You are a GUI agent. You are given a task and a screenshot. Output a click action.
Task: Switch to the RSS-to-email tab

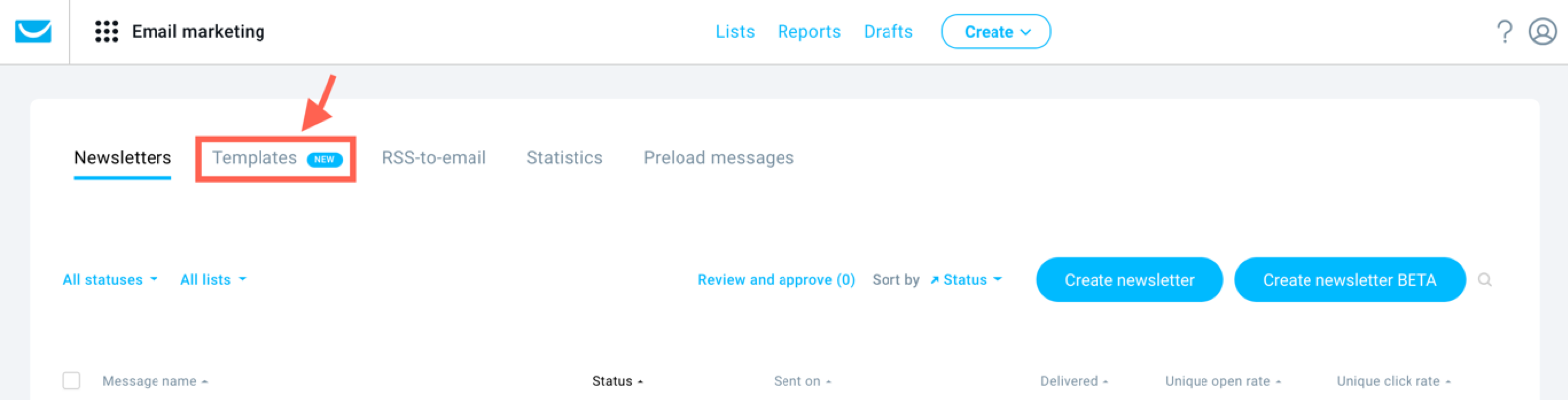pyautogui.click(x=434, y=158)
